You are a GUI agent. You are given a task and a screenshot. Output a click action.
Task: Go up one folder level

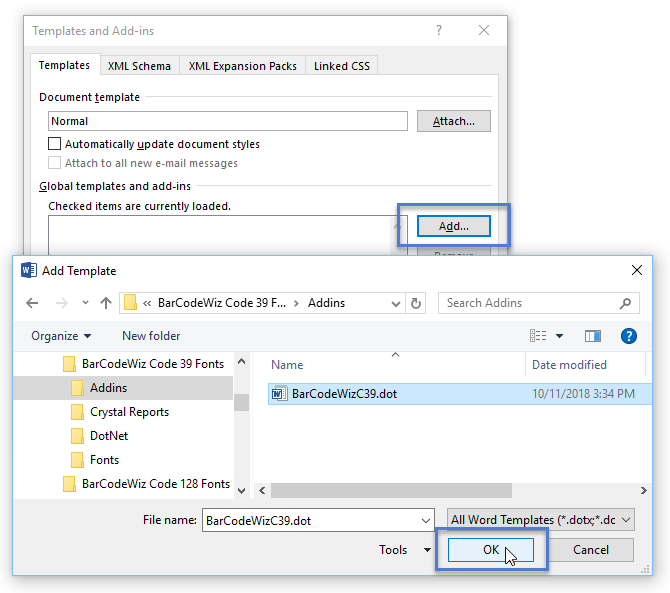coord(106,303)
